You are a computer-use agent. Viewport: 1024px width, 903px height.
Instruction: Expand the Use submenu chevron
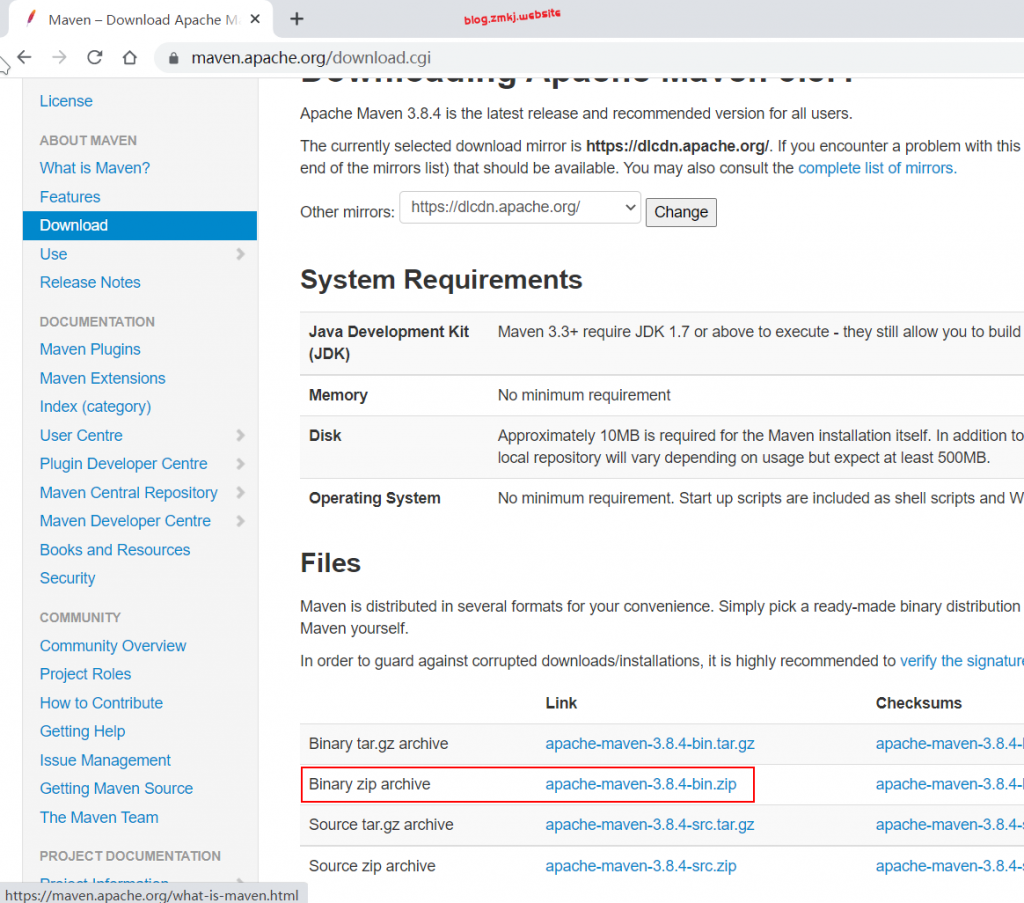pyautogui.click(x=240, y=254)
